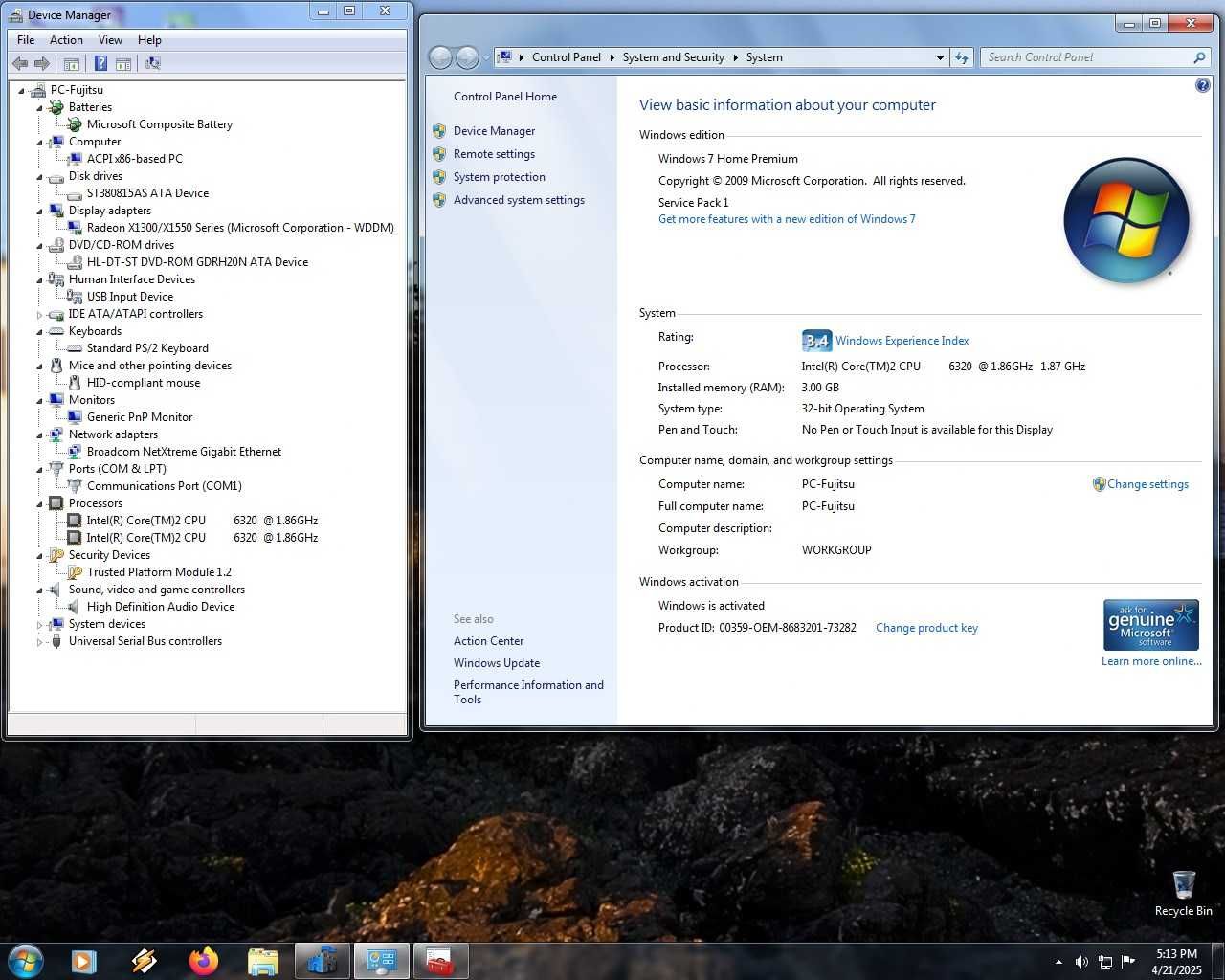Select Radeon X1300/X1550 Series device
This screenshot has width=1225, height=980.
tap(240, 228)
